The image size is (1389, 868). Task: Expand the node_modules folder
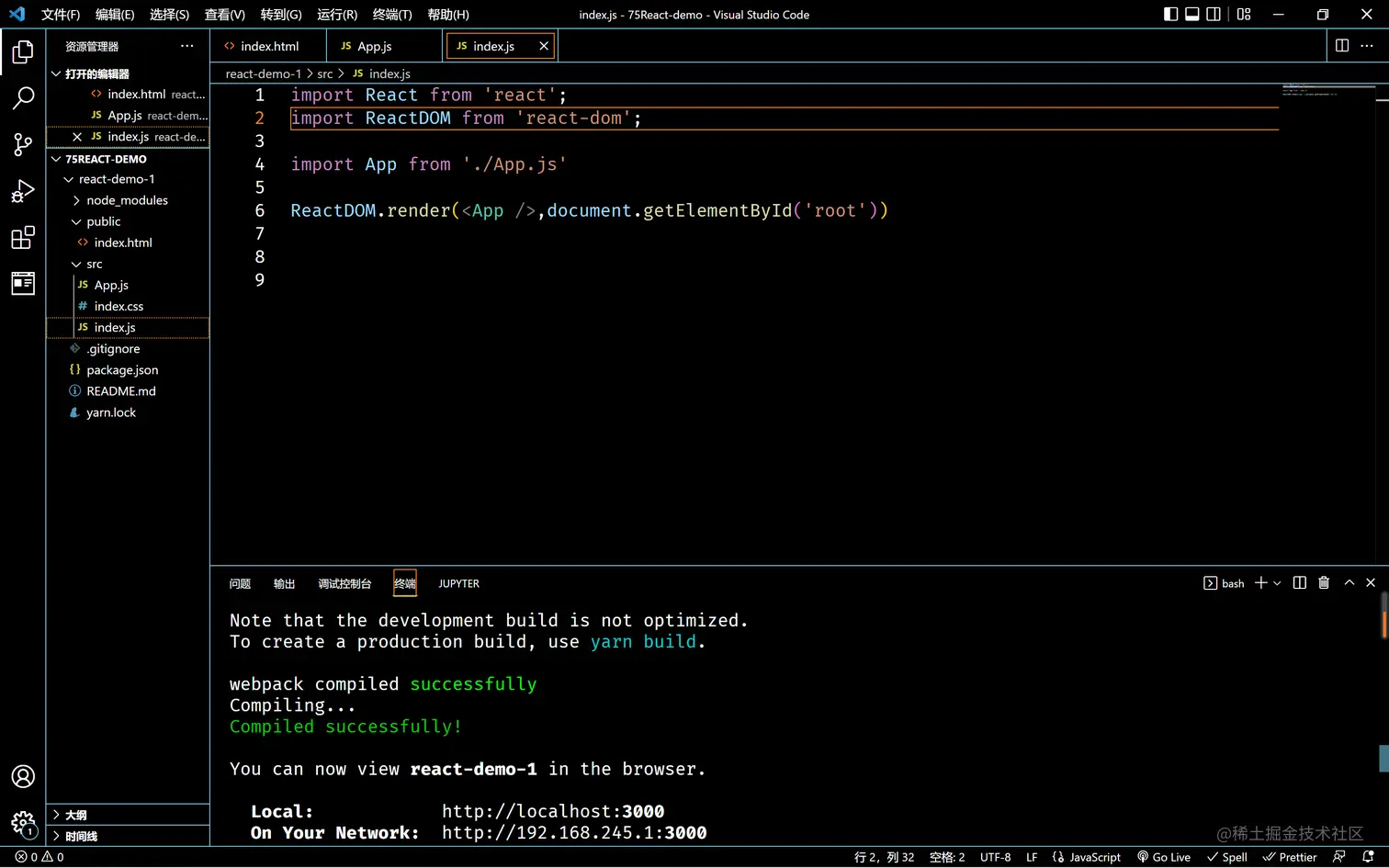pos(76,200)
